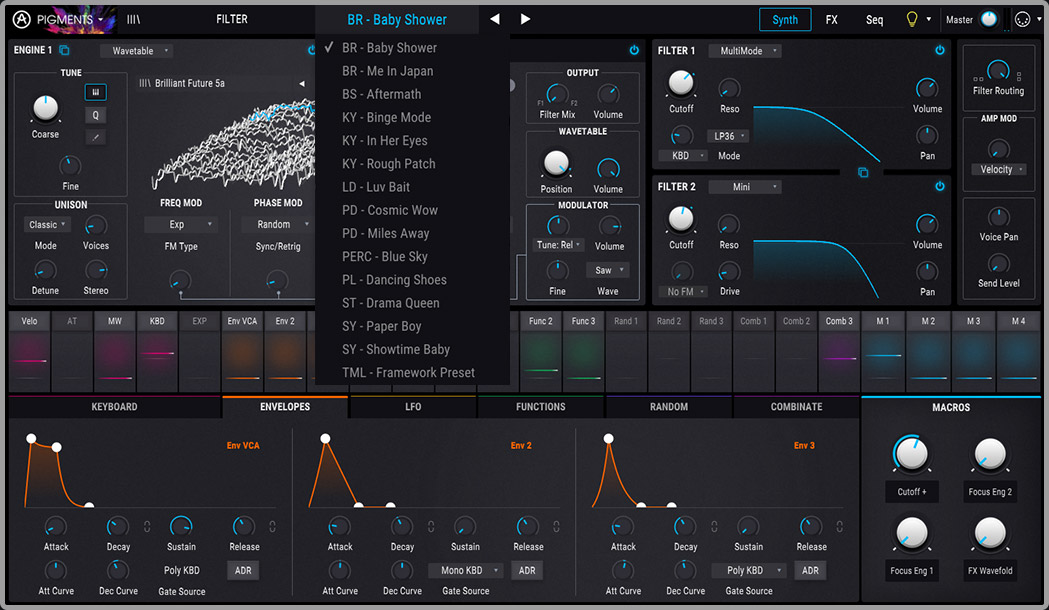The width and height of the screenshot is (1049, 610).
Task: Click the Wavetable Position knob
Action: [556, 163]
